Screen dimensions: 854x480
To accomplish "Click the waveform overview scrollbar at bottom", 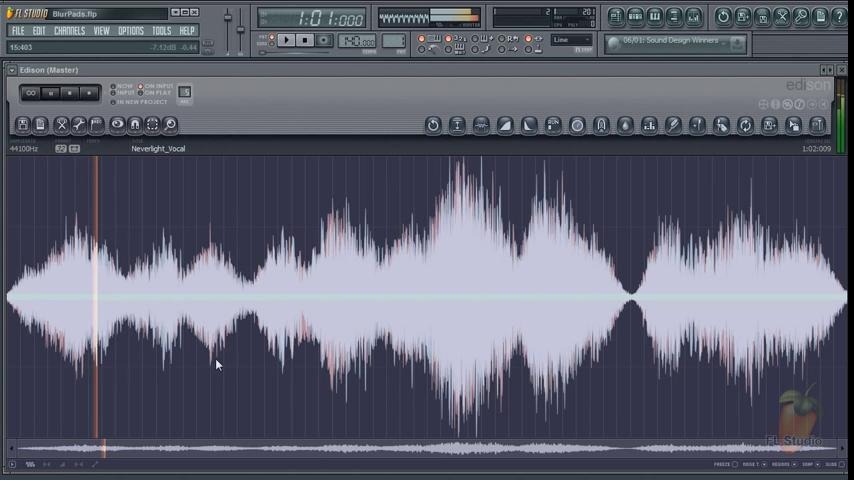I will [x=427, y=449].
